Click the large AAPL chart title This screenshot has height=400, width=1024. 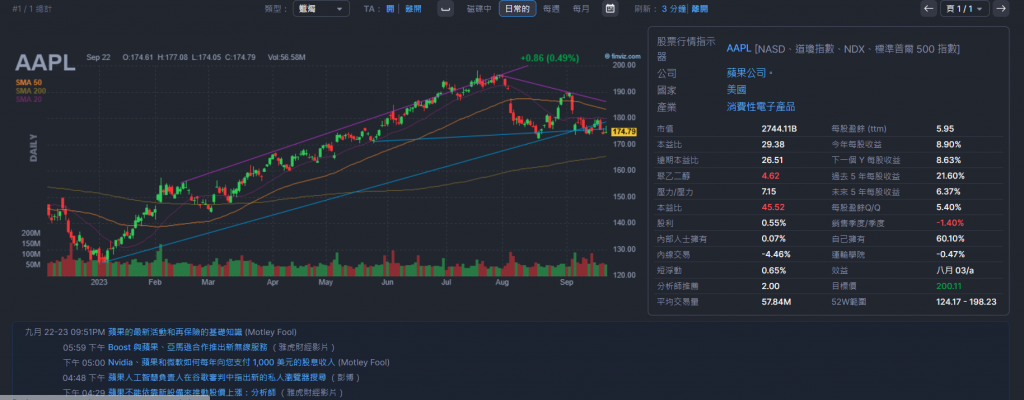[x=46, y=63]
